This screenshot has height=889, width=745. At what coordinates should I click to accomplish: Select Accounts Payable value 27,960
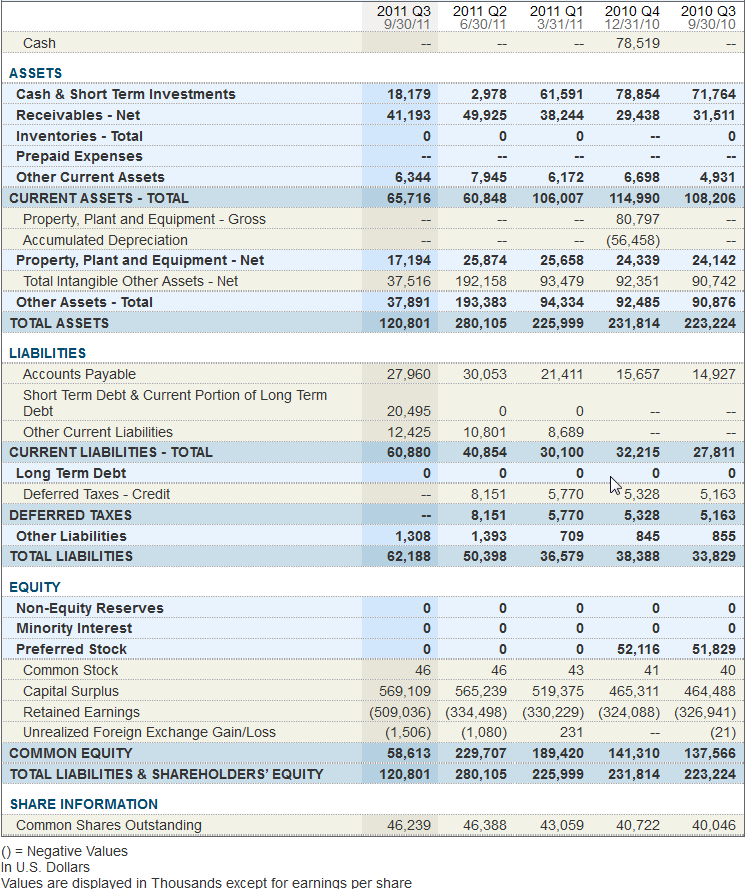click(x=408, y=374)
